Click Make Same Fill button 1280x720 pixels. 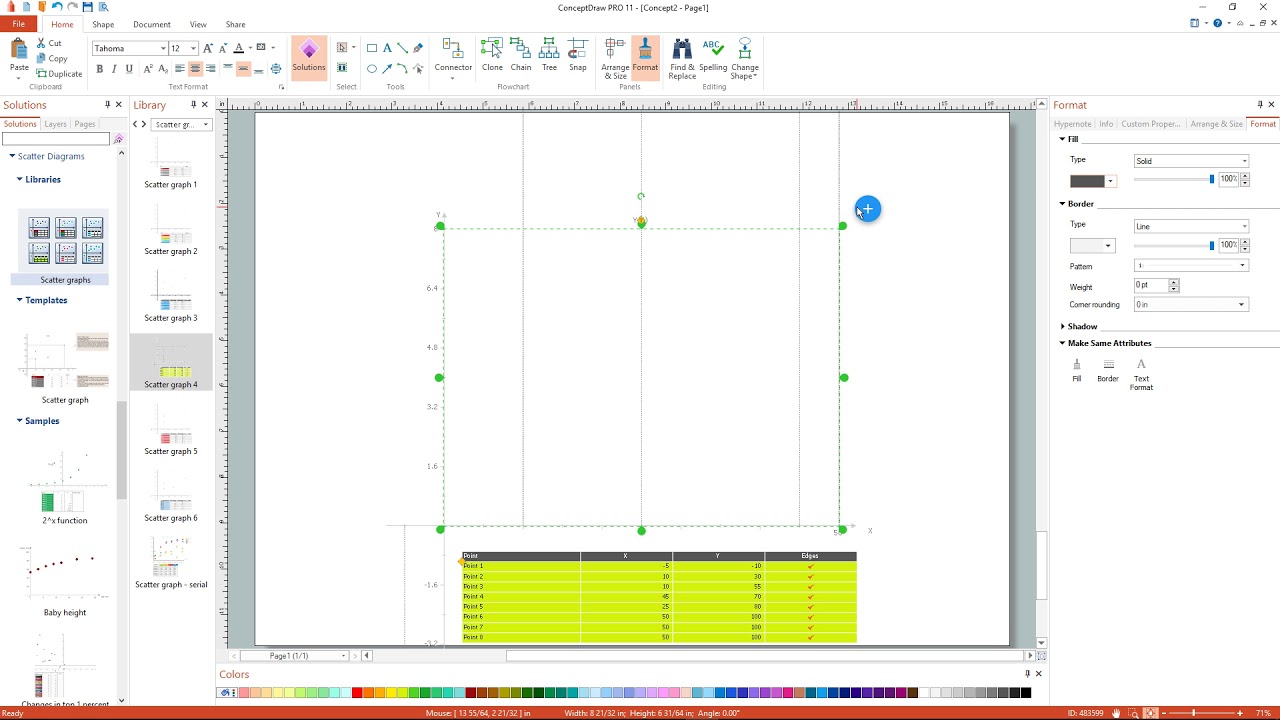(x=1077, y=371)
